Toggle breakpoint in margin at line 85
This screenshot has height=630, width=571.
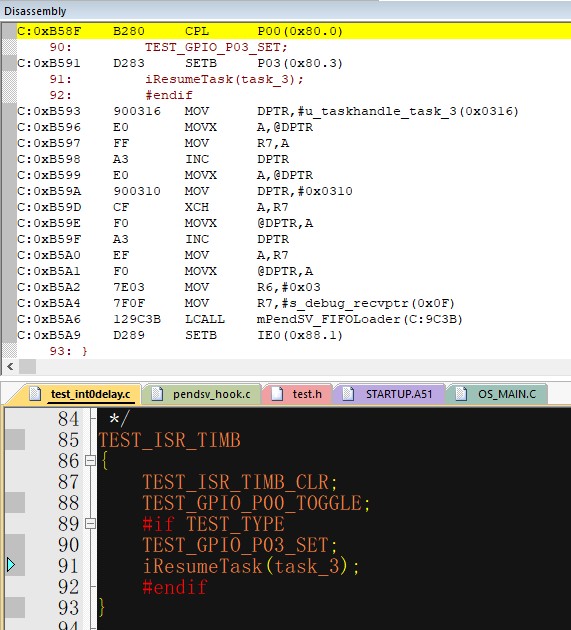15,440
